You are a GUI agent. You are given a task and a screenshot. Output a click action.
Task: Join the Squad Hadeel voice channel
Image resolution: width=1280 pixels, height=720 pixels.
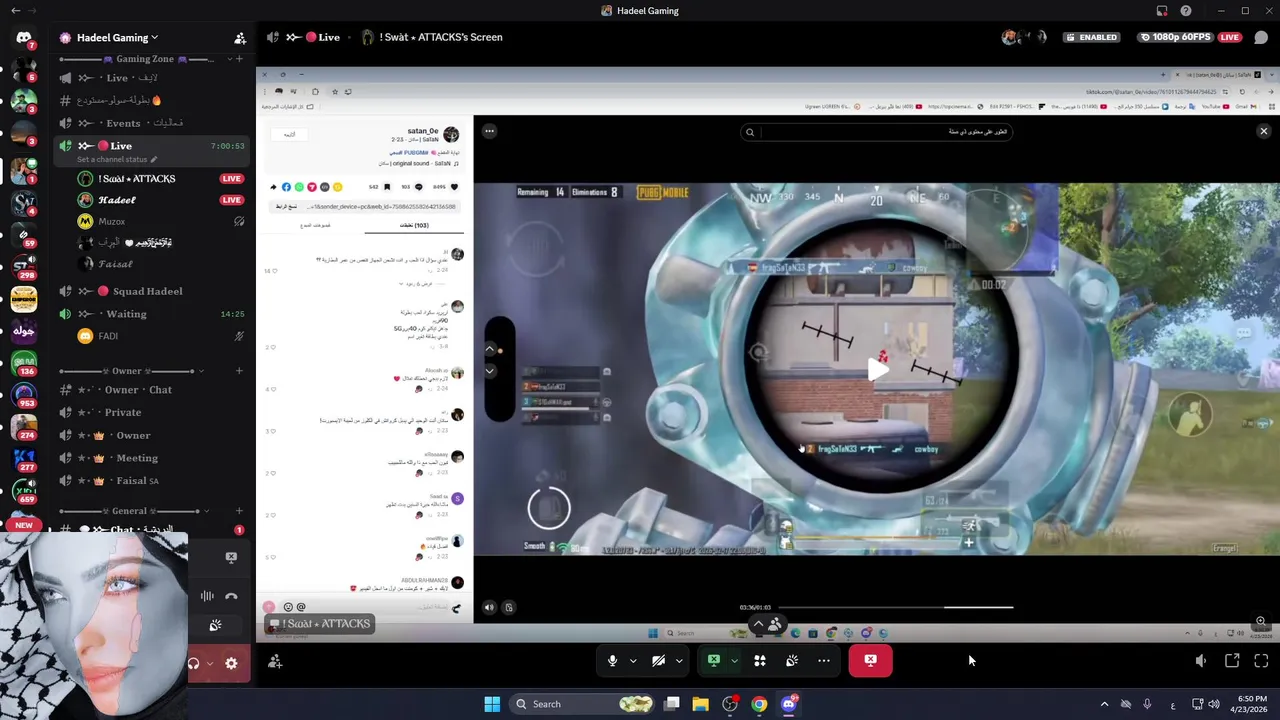coord(152,291)
